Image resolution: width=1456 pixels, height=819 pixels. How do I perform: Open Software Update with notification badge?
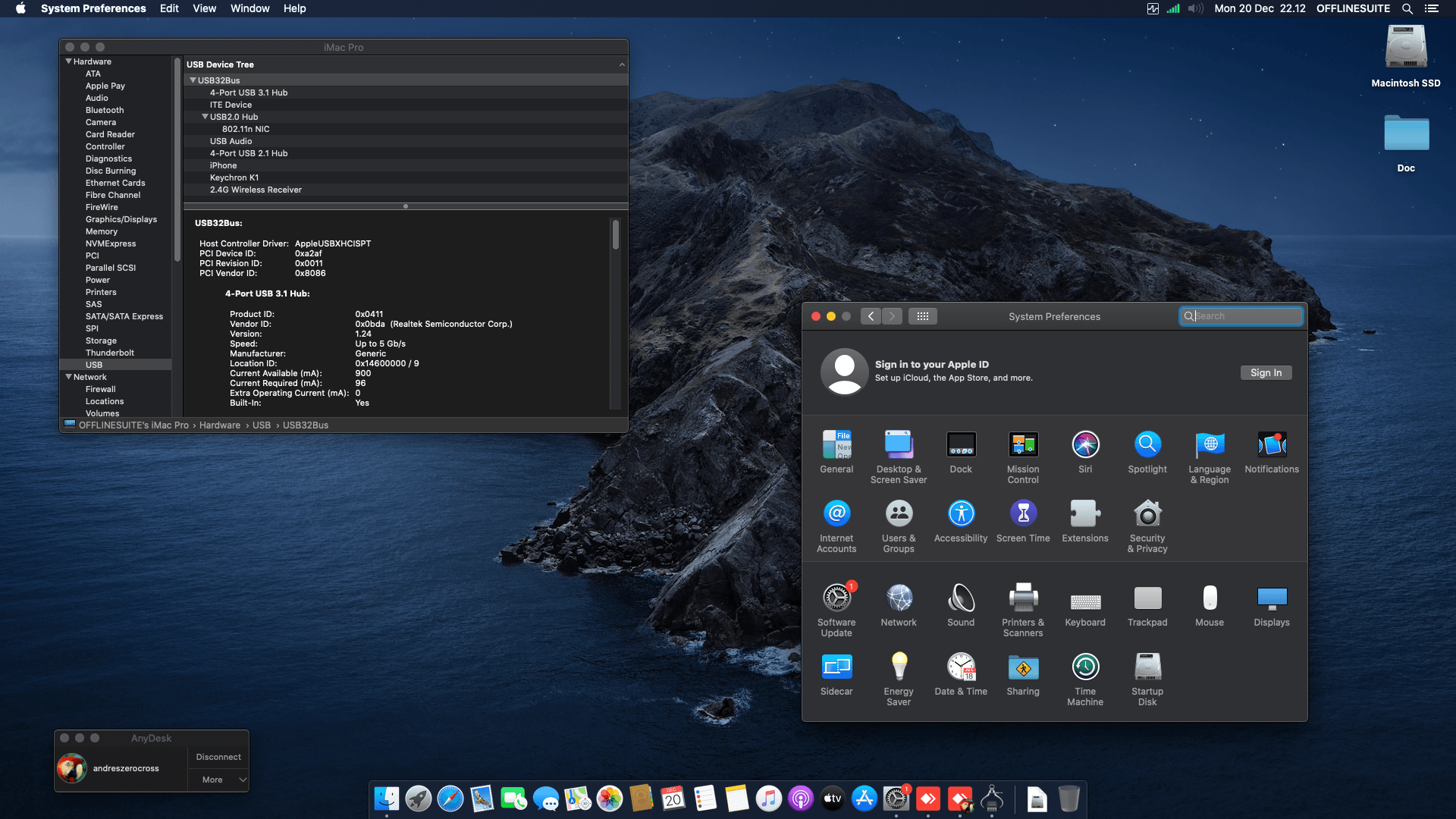click(x=836, y=599)
